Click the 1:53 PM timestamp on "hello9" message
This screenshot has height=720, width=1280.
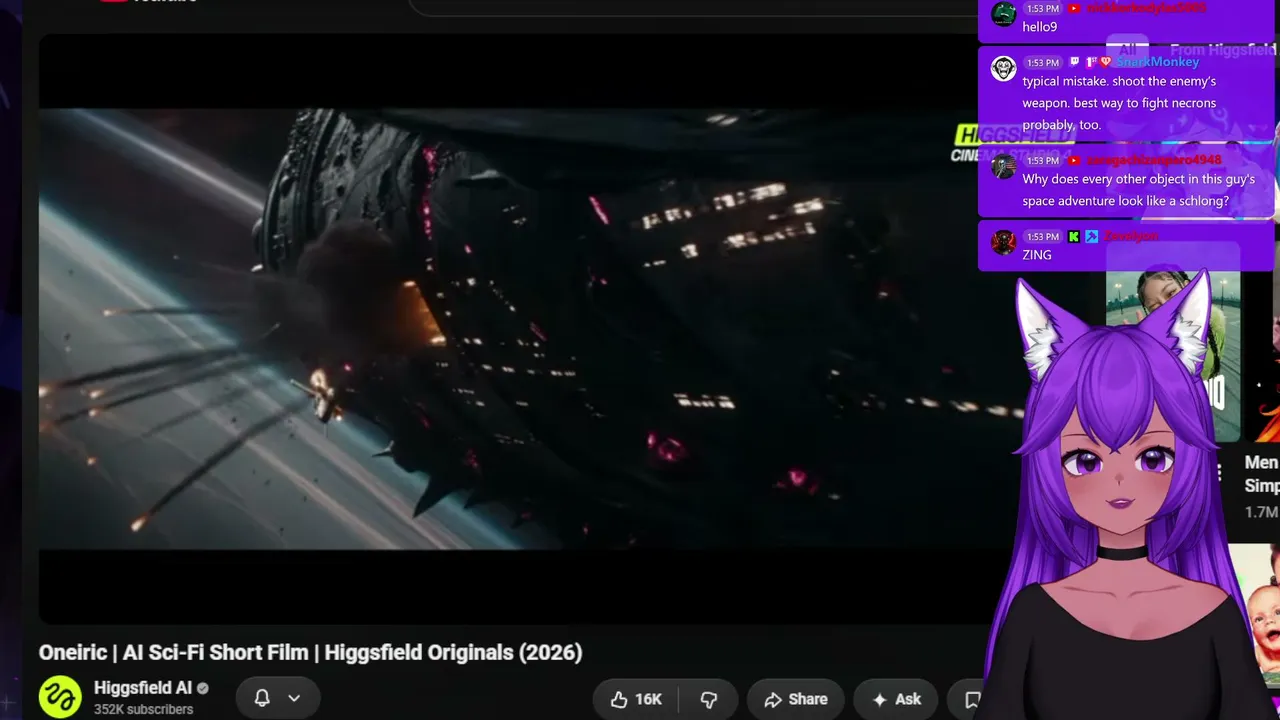[1042, 8]
